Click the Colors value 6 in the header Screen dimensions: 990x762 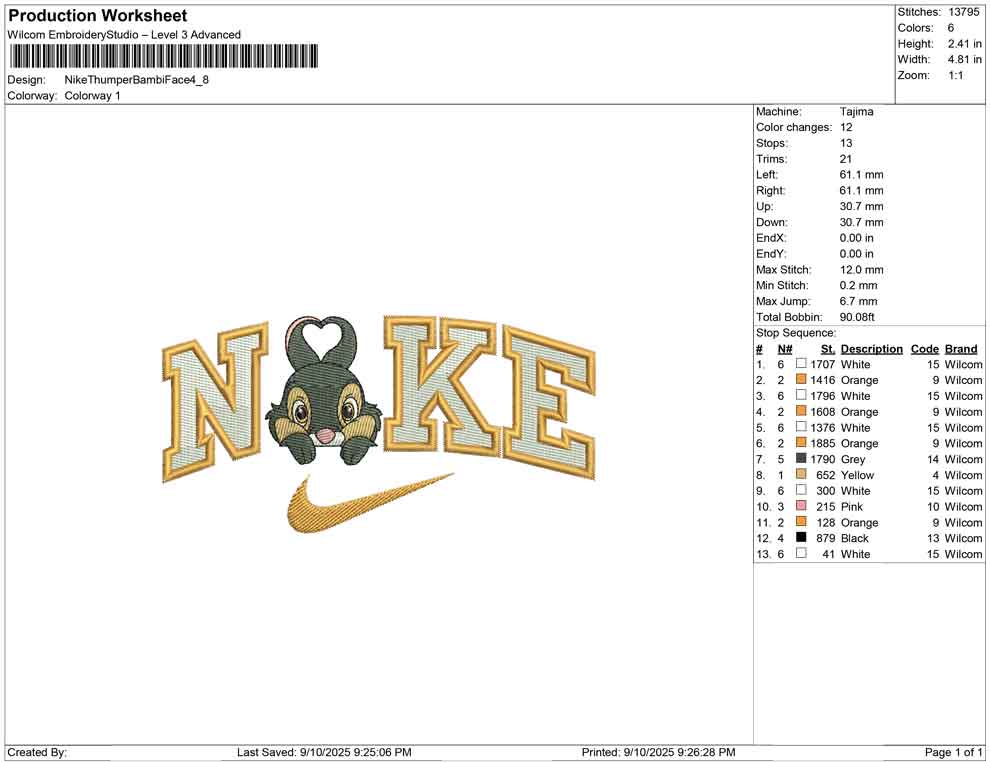pos(951,28)
